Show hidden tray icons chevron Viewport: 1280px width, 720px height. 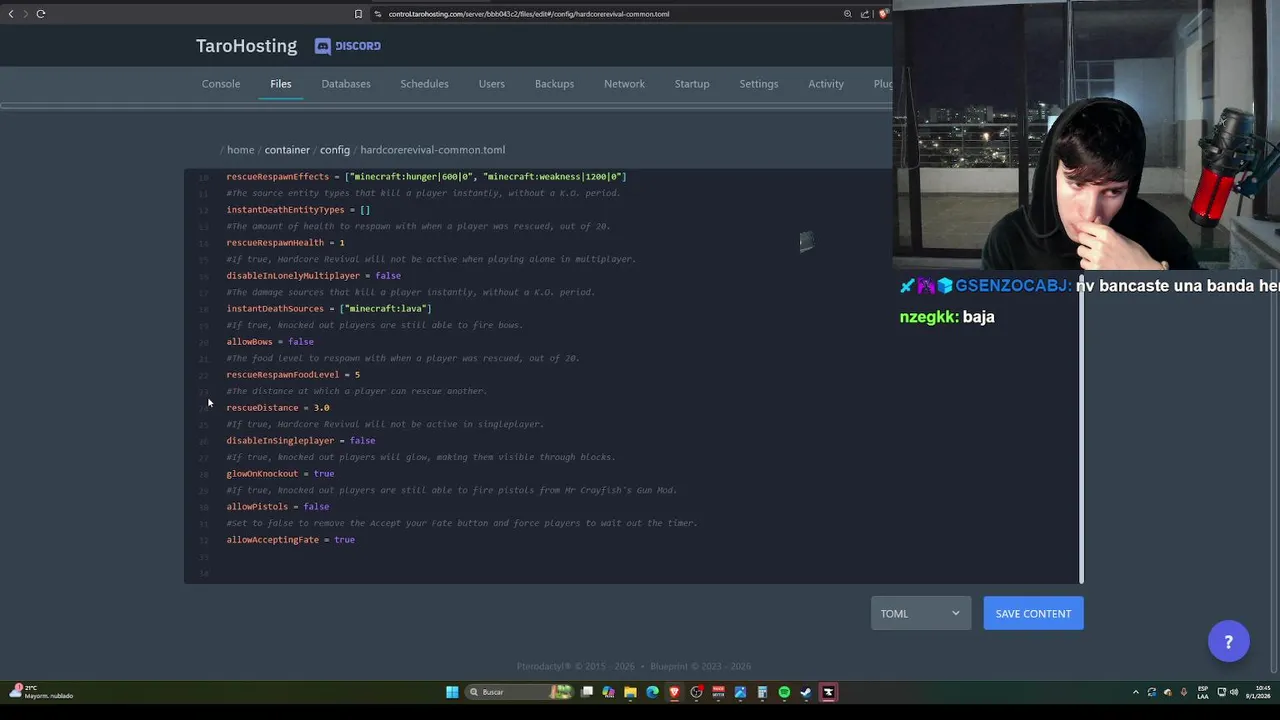(x=1136, y=692)
